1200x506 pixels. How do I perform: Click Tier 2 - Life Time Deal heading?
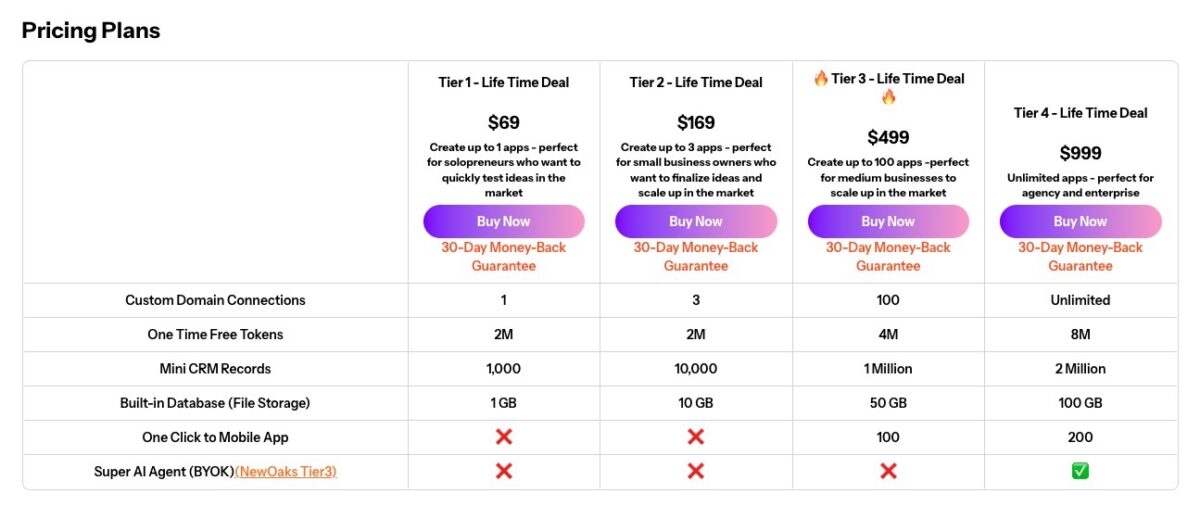(695, 82)
